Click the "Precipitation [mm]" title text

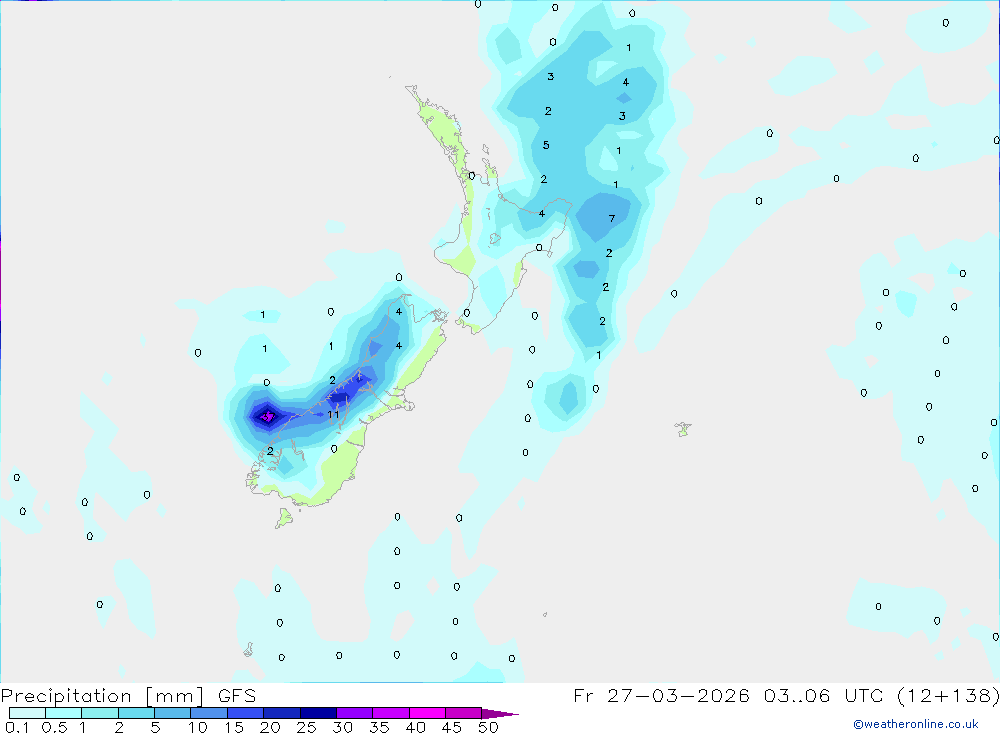coord(103,696)
